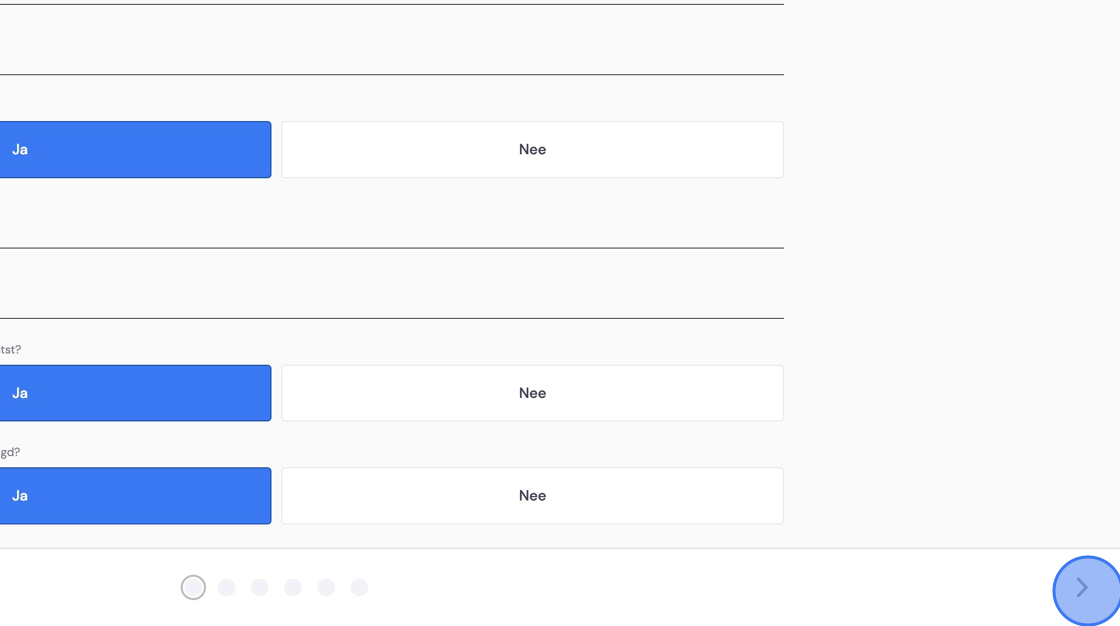1120x626 pixels.
Task: Pick Nee for the 'gd?' question
Action: (532, 496)
